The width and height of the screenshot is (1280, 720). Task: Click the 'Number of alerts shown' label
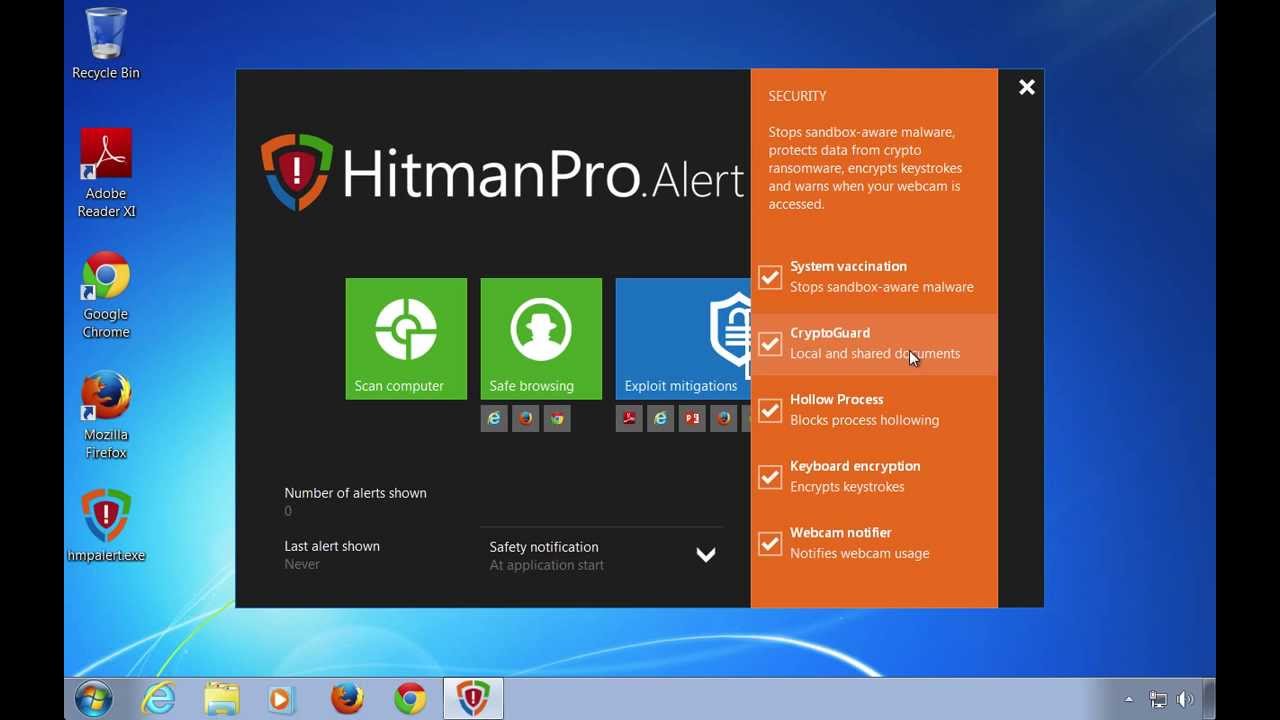355,493
